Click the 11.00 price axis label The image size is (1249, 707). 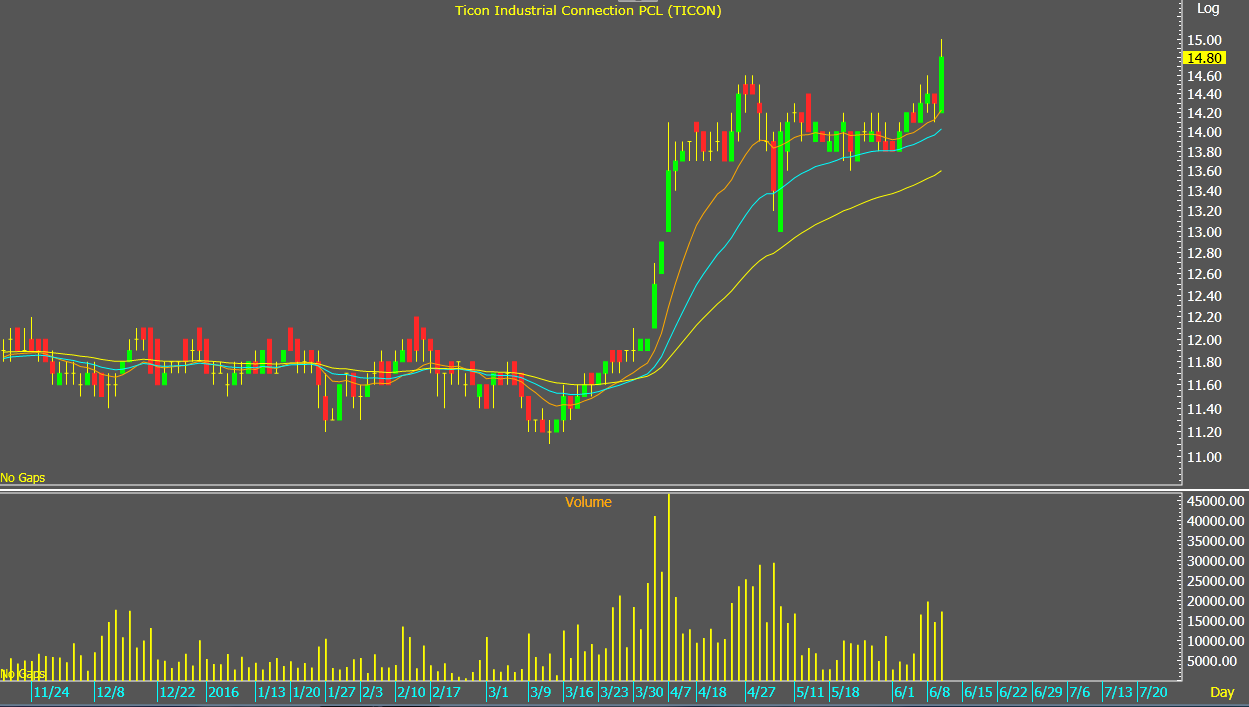tap(1203, 457)
